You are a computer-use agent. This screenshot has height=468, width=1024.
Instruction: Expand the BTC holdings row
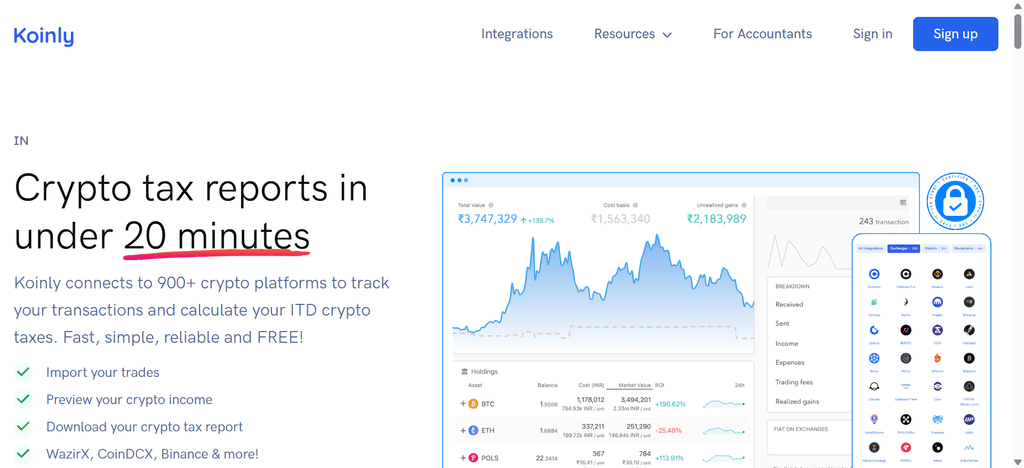(x=463, y=404)
